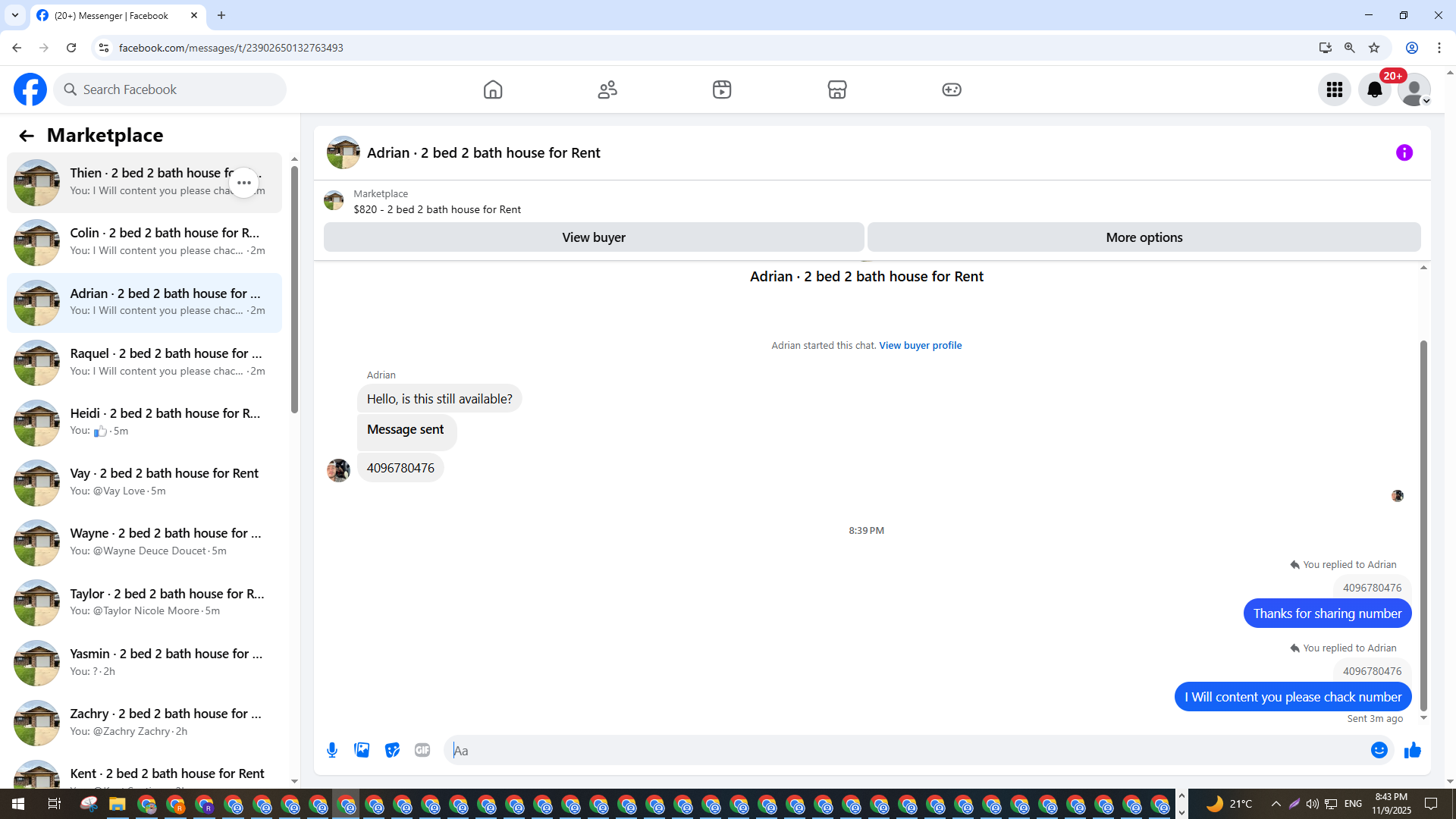Select the Adrian conversation in the list
Viewport: 1456px width, 819px height.
tap(144, 303)
